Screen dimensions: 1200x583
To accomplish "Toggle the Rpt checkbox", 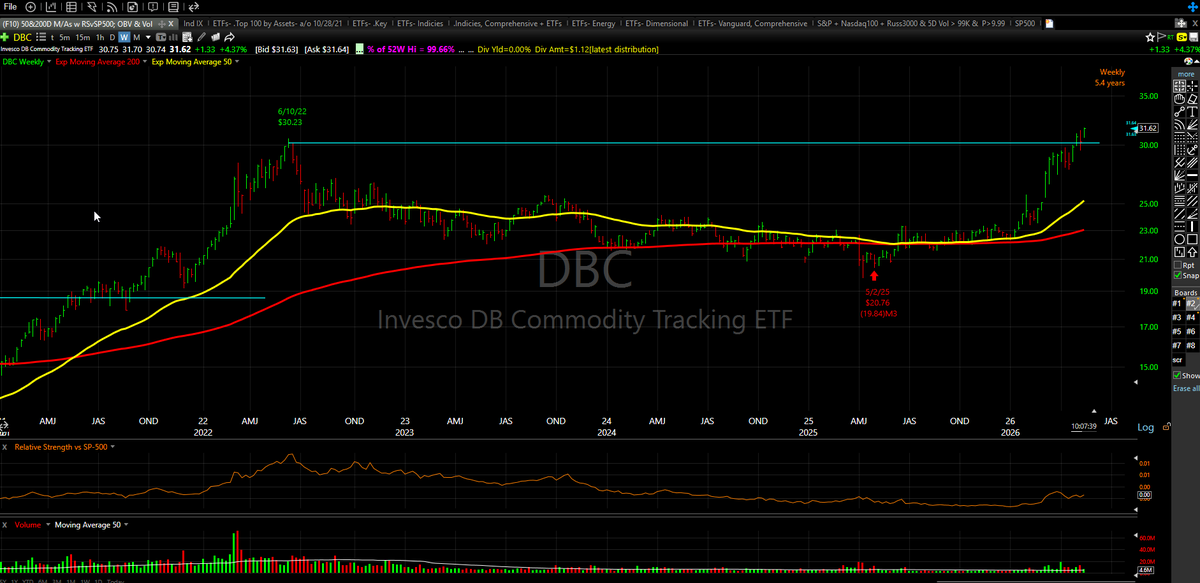I will pos(1178,264).
